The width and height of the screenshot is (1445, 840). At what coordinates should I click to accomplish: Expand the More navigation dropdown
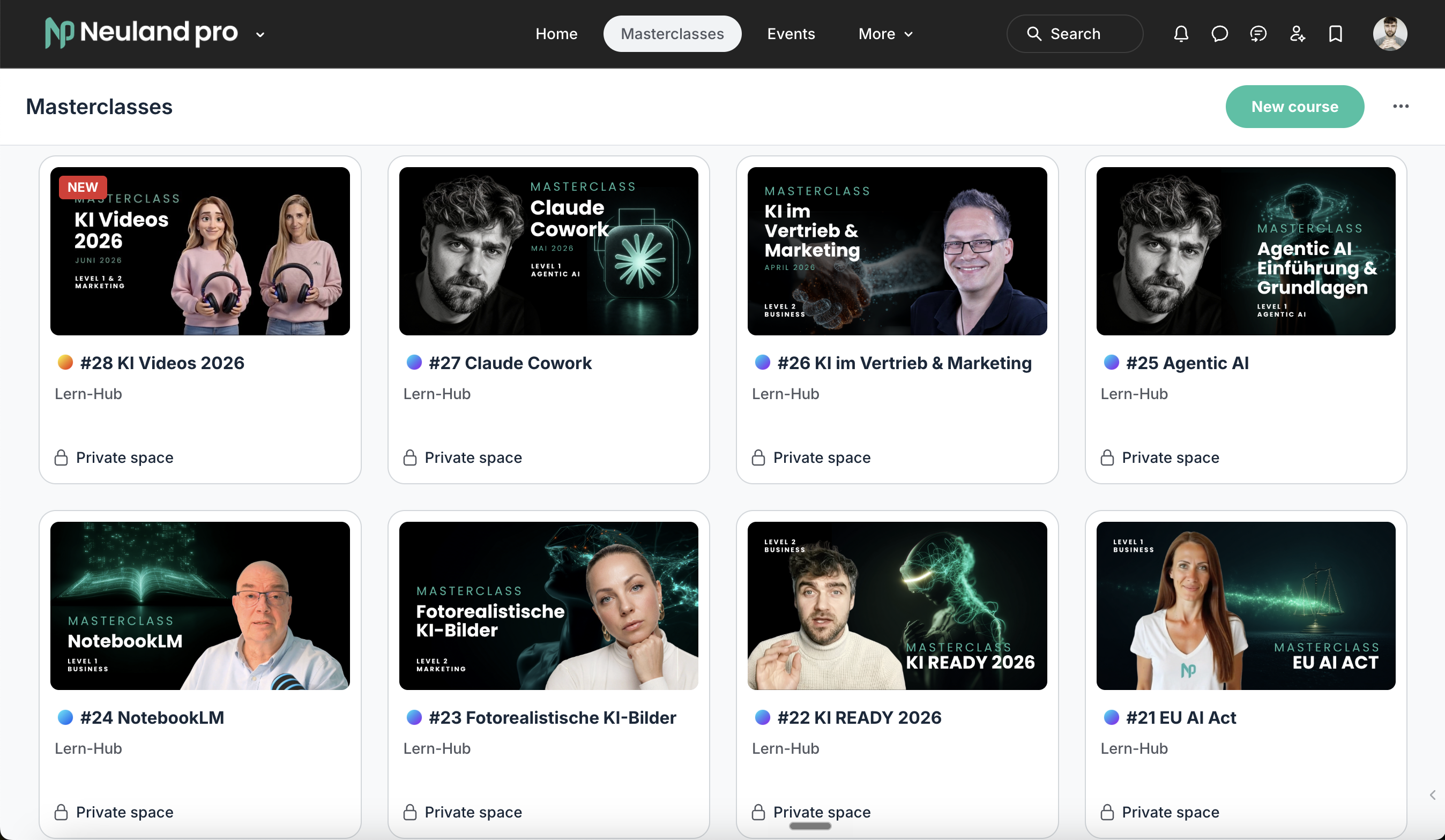(885, 34)
